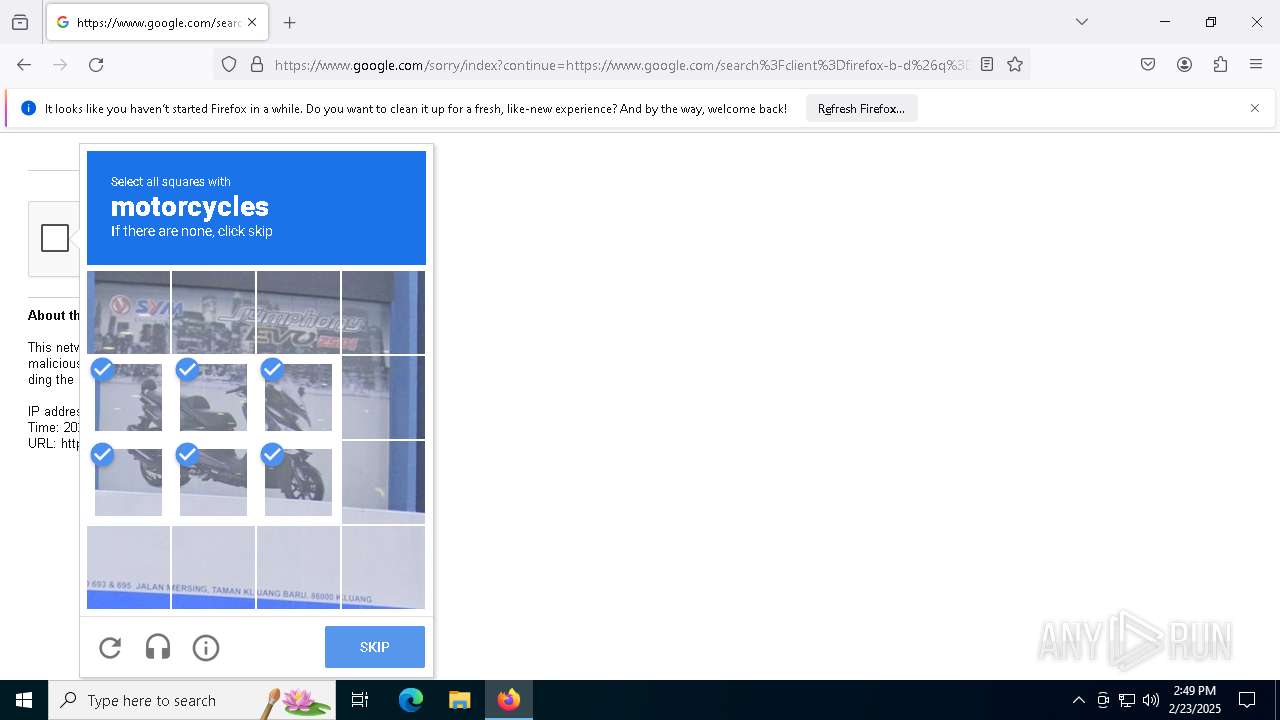This screenshot has height=720, width=1280.
Task: Select bottom-row first tile with address text
Action: tap(128, 567)
